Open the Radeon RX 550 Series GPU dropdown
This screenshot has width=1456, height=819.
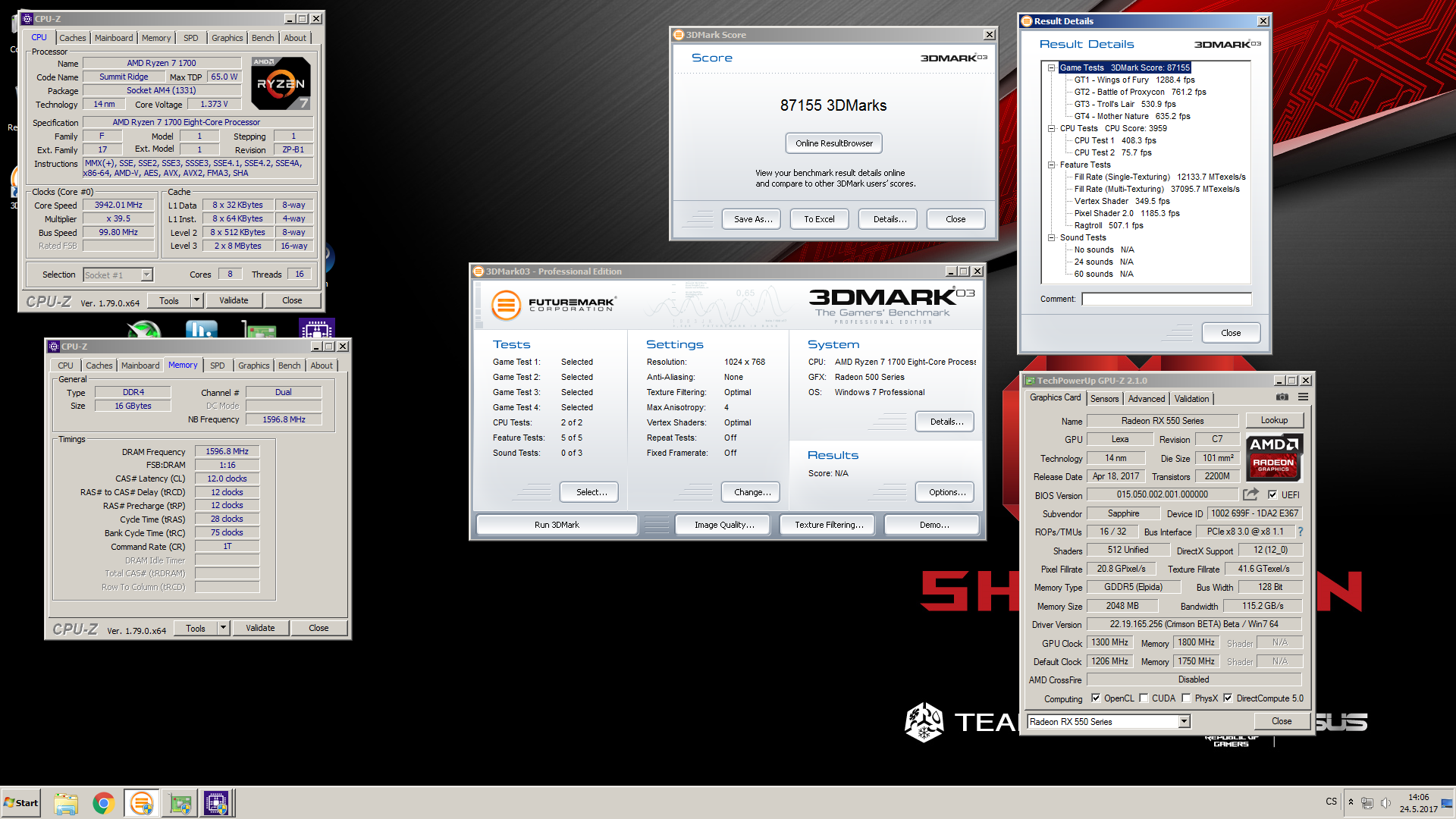coord(1185,722)
